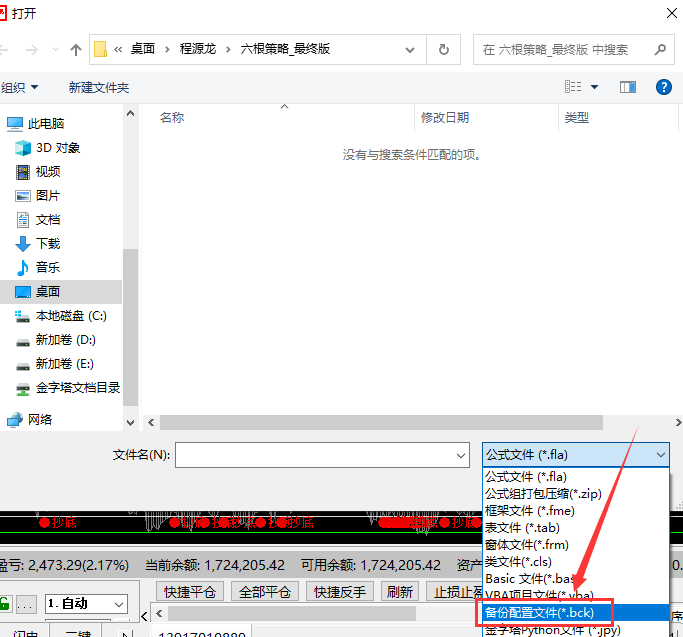Screen dimensions: 683x637
Task: Click 刷新 in trading window
Action: 400,592
